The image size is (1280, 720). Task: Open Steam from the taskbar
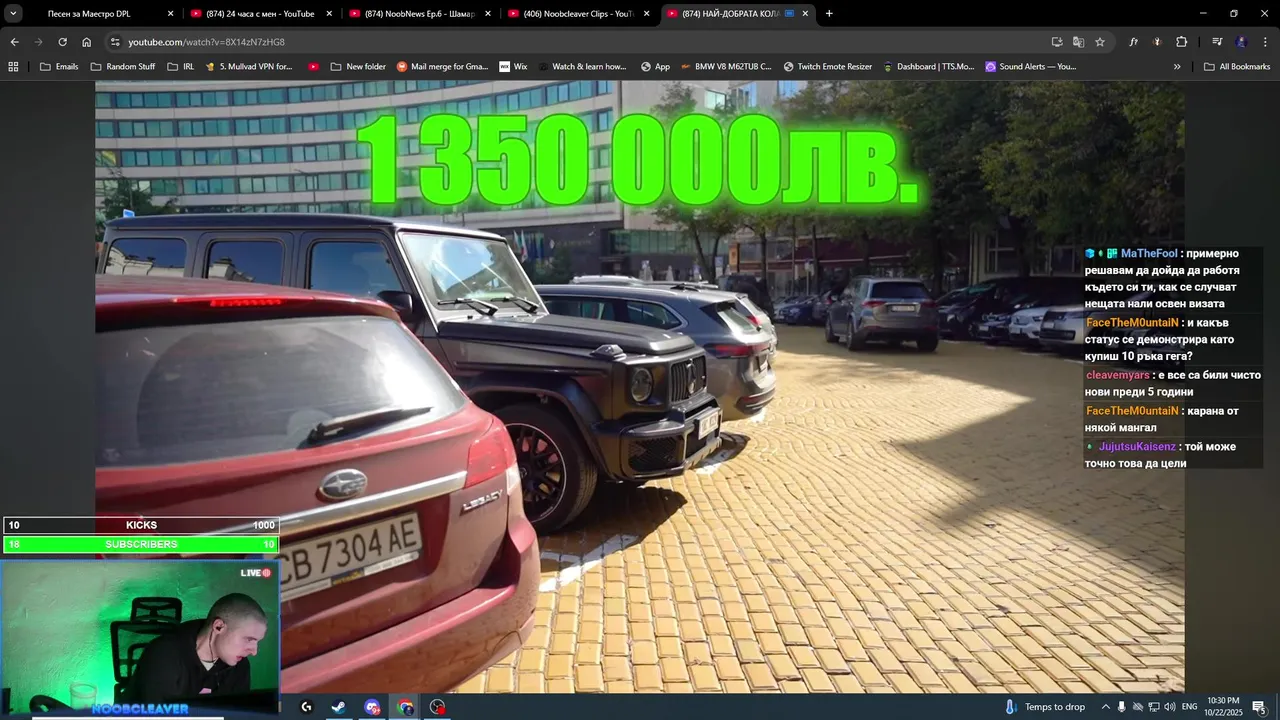339,707
